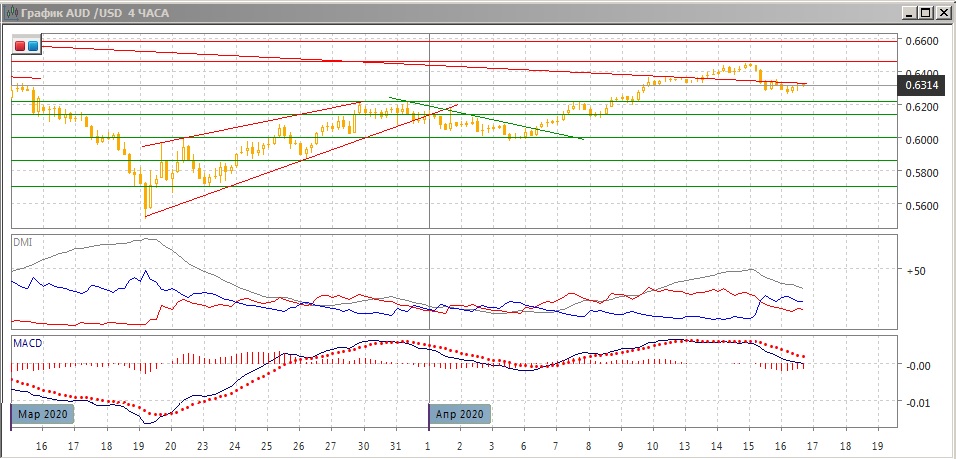Click the DMI indicator label
The image size is (956, 459).
(21, 242)
